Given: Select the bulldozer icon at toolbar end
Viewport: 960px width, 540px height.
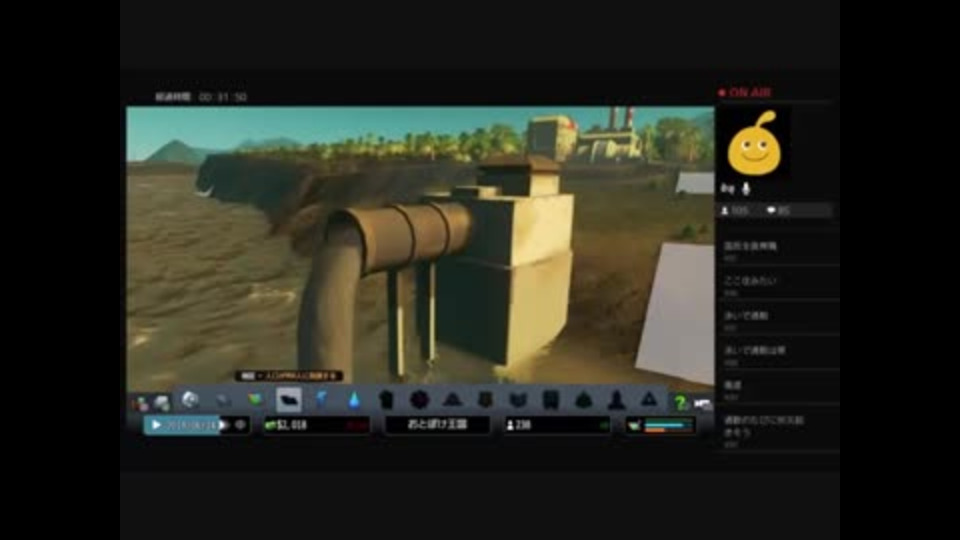Looking at the screenshot, I should point(702,403).
